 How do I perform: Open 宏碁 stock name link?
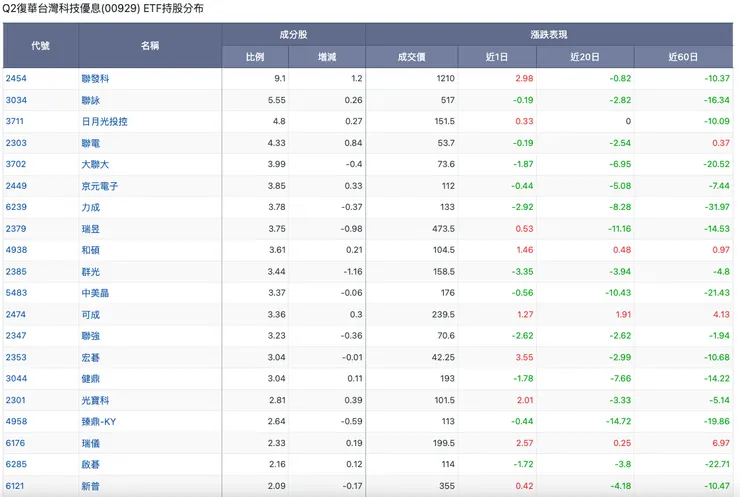[91, 358]
